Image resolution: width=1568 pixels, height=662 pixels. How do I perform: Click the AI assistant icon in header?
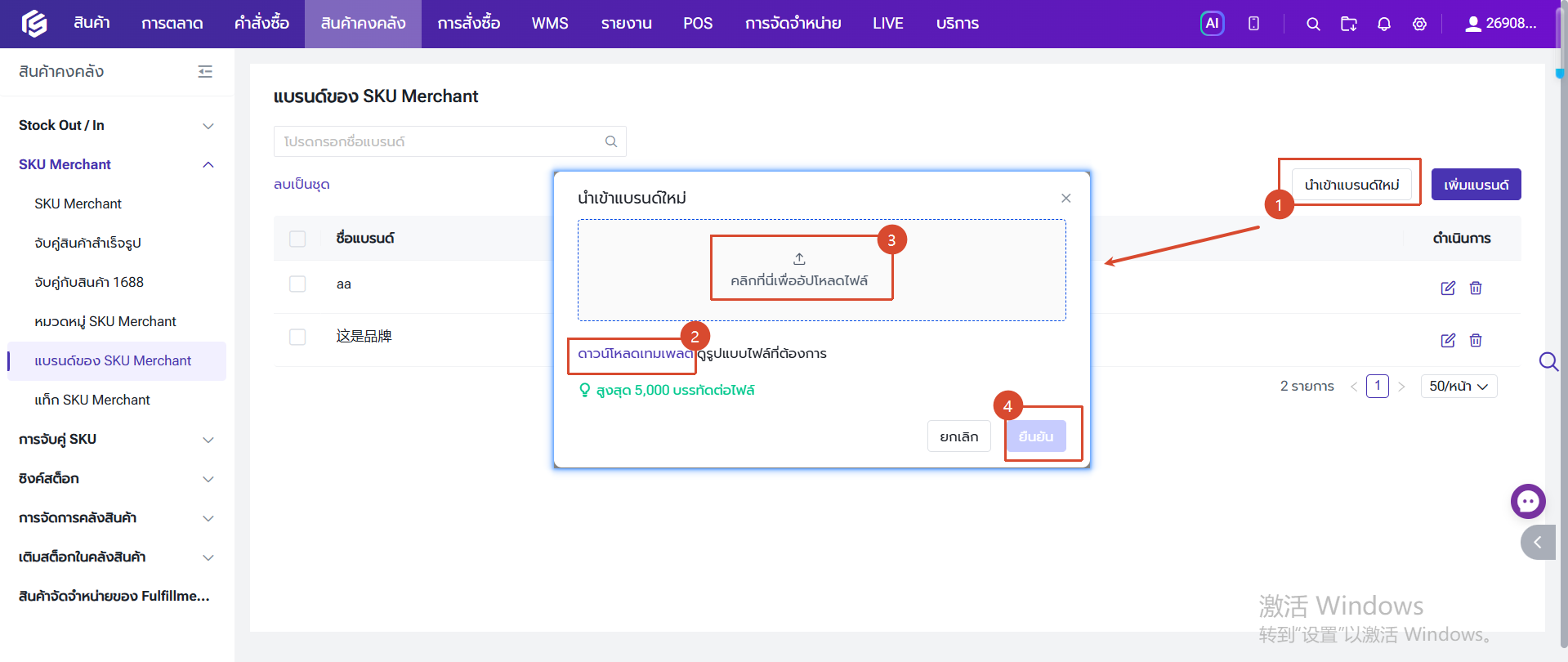[1212, 24]
